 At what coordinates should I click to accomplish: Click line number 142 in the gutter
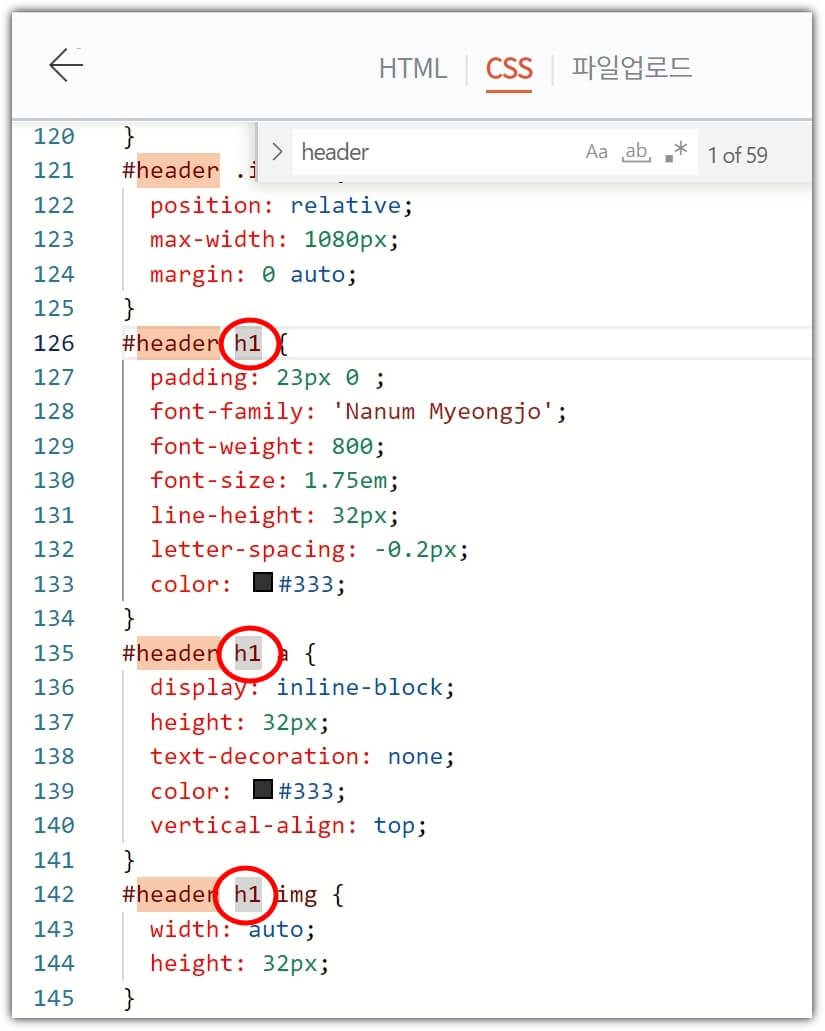pyautogui.click(x=54, y=895)
